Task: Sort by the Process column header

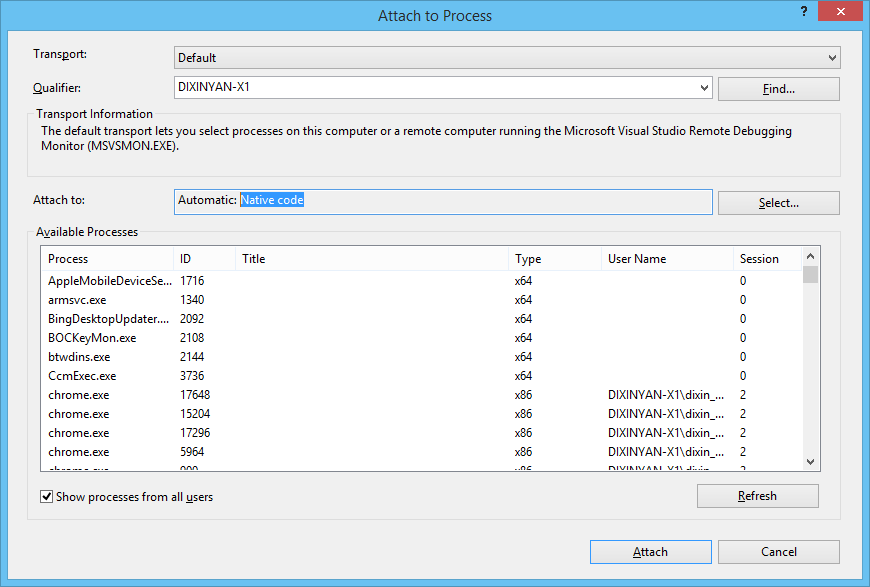Action: coord(107,259)
